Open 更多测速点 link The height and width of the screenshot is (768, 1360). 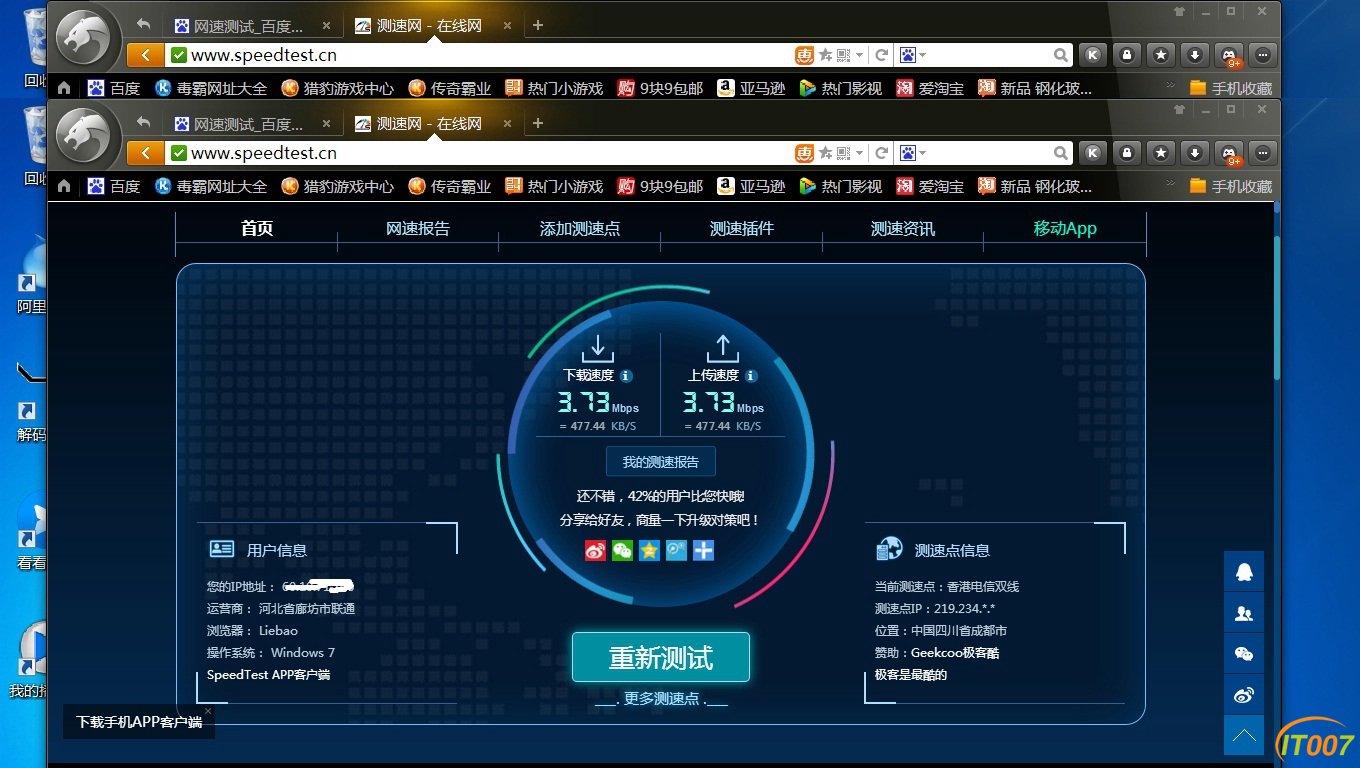(661, 699)
